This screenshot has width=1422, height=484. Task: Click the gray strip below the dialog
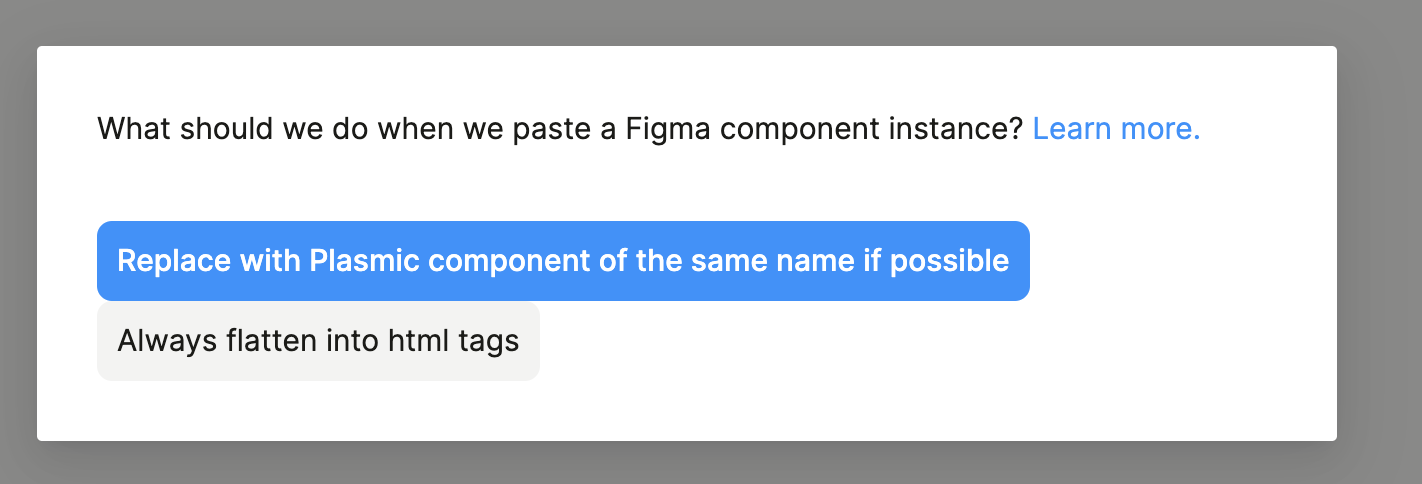[x=700, y=464]
